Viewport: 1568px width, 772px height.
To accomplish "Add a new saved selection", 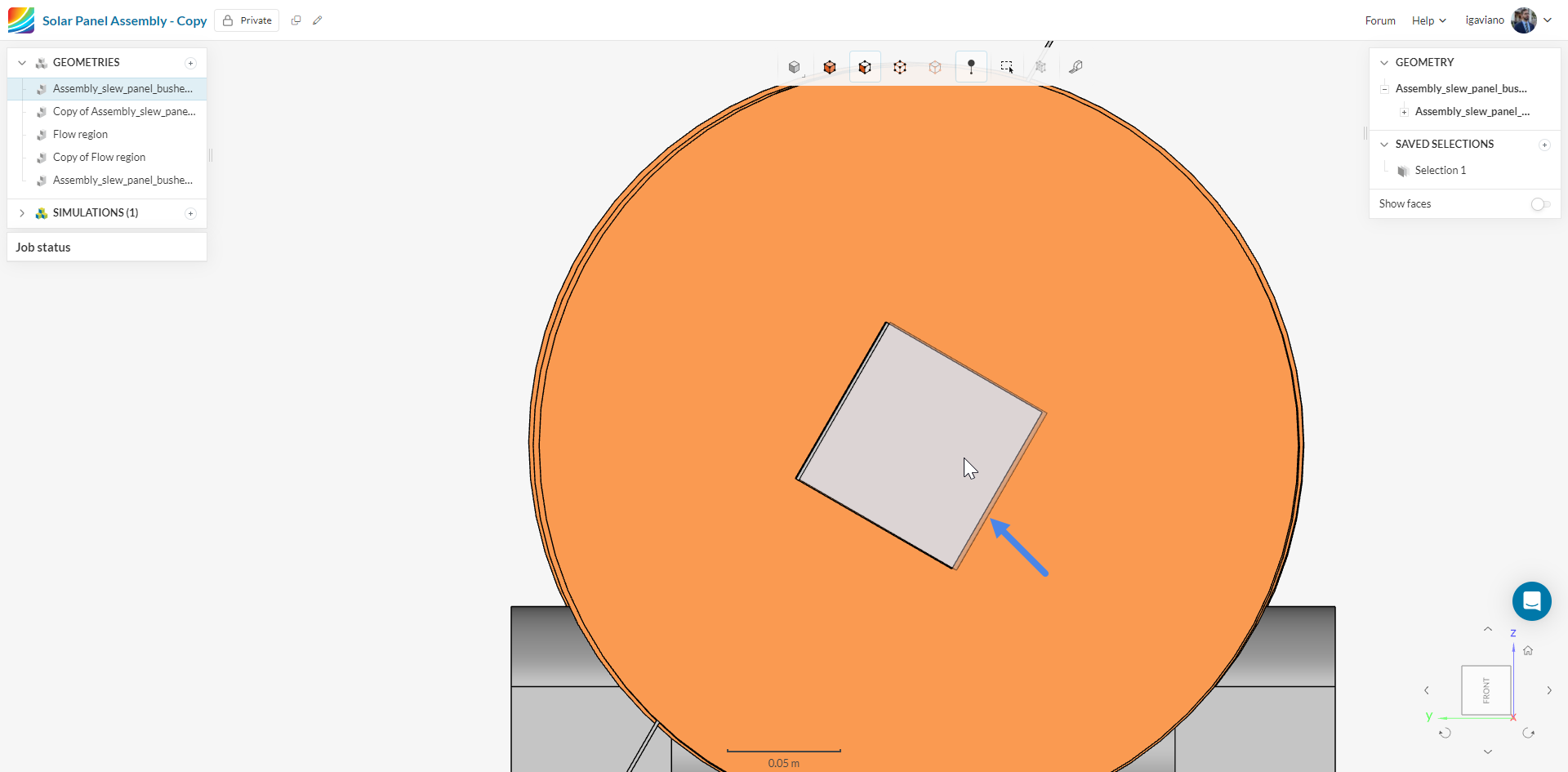I will click(x=1544, y=145).
